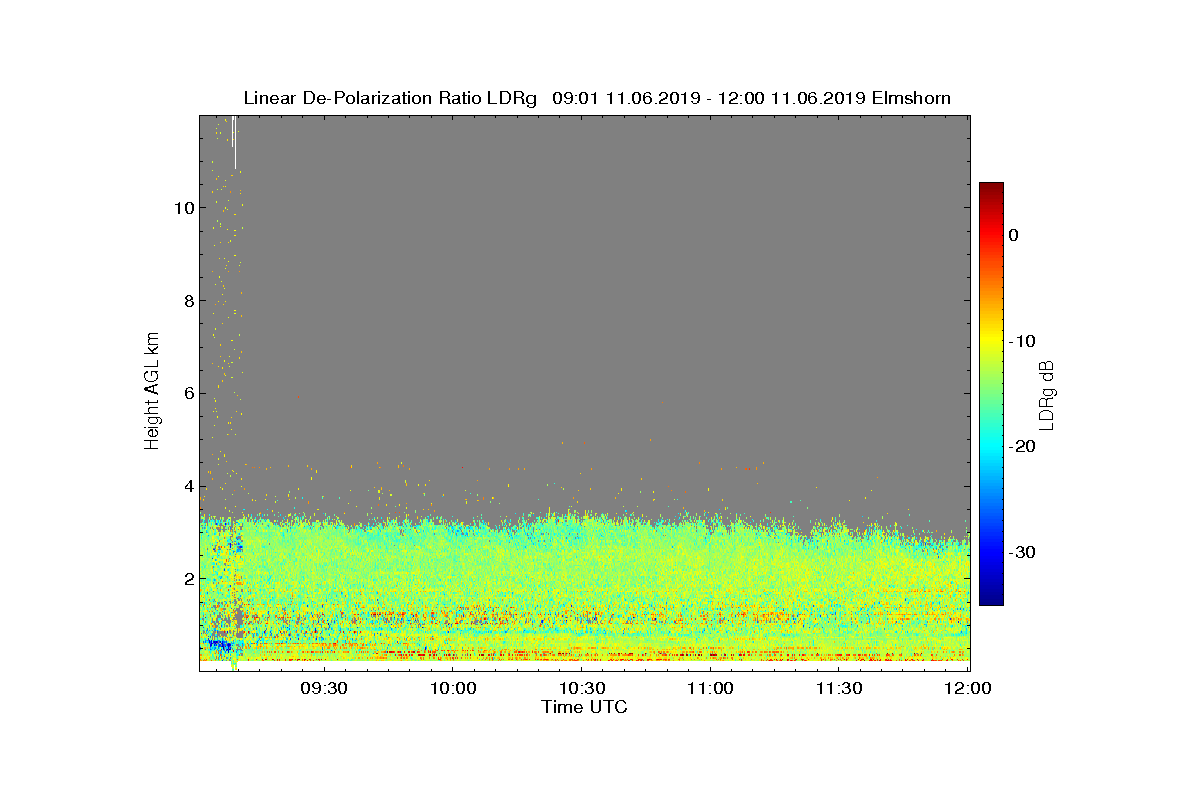Click the dark red top of the colorbar
Screen dimensions: 1200x800
[991, 190]
